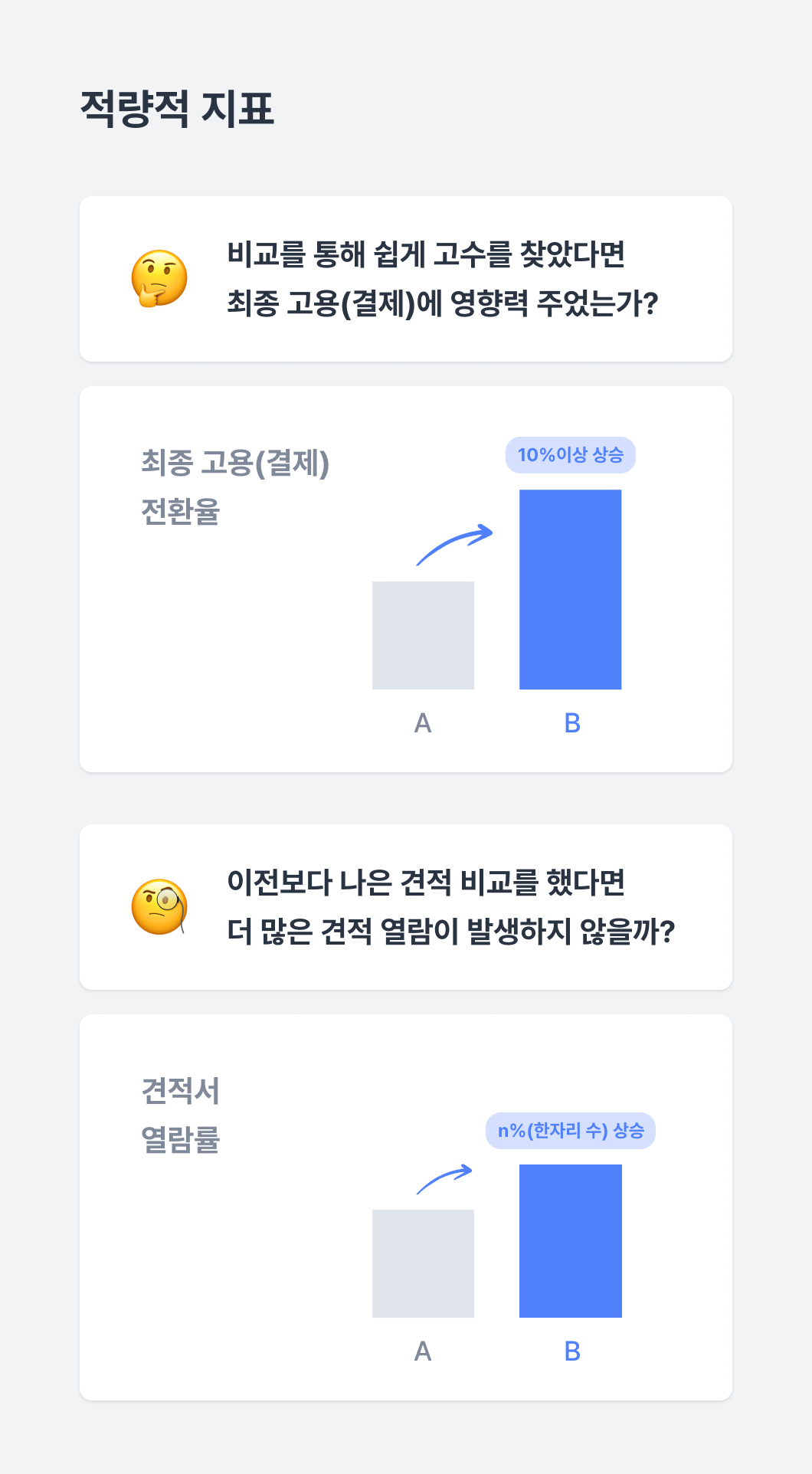Click the '최종 고용(결제) 전환율' chart title
This screenshot has width=812, height=1474.
point(235,487)
